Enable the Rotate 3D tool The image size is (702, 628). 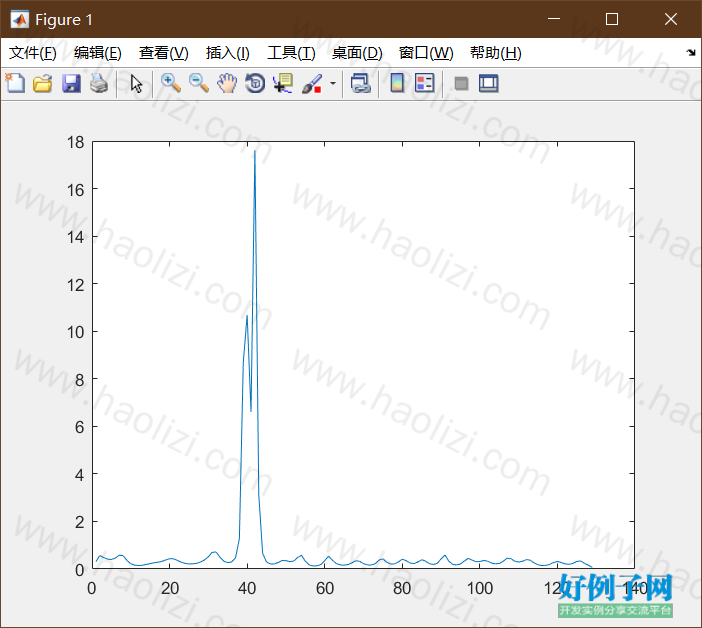click(x=255, y=83)
